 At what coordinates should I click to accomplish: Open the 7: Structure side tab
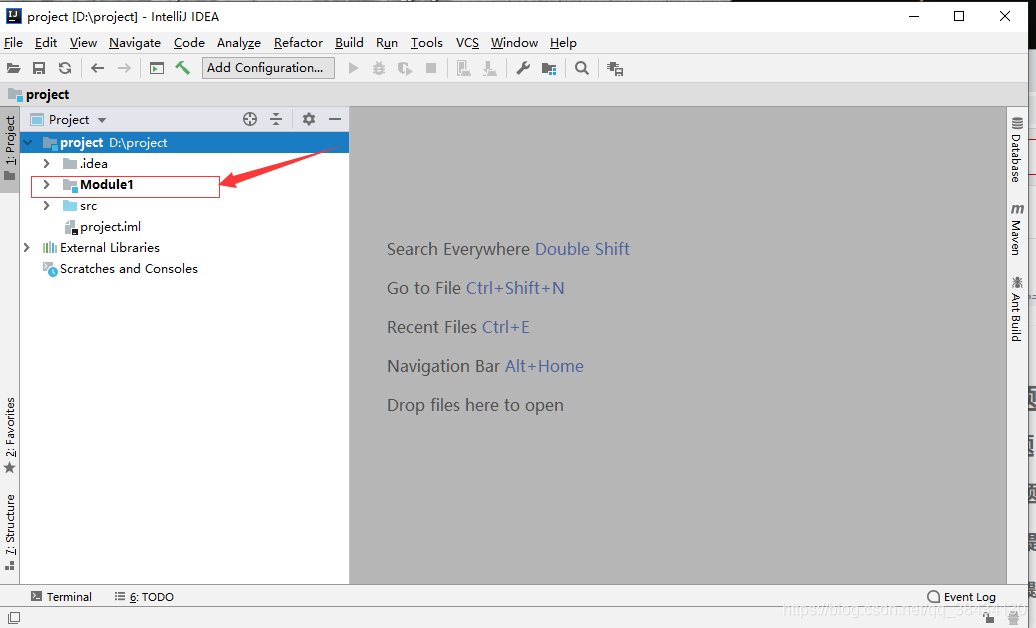tap(9, 531)
